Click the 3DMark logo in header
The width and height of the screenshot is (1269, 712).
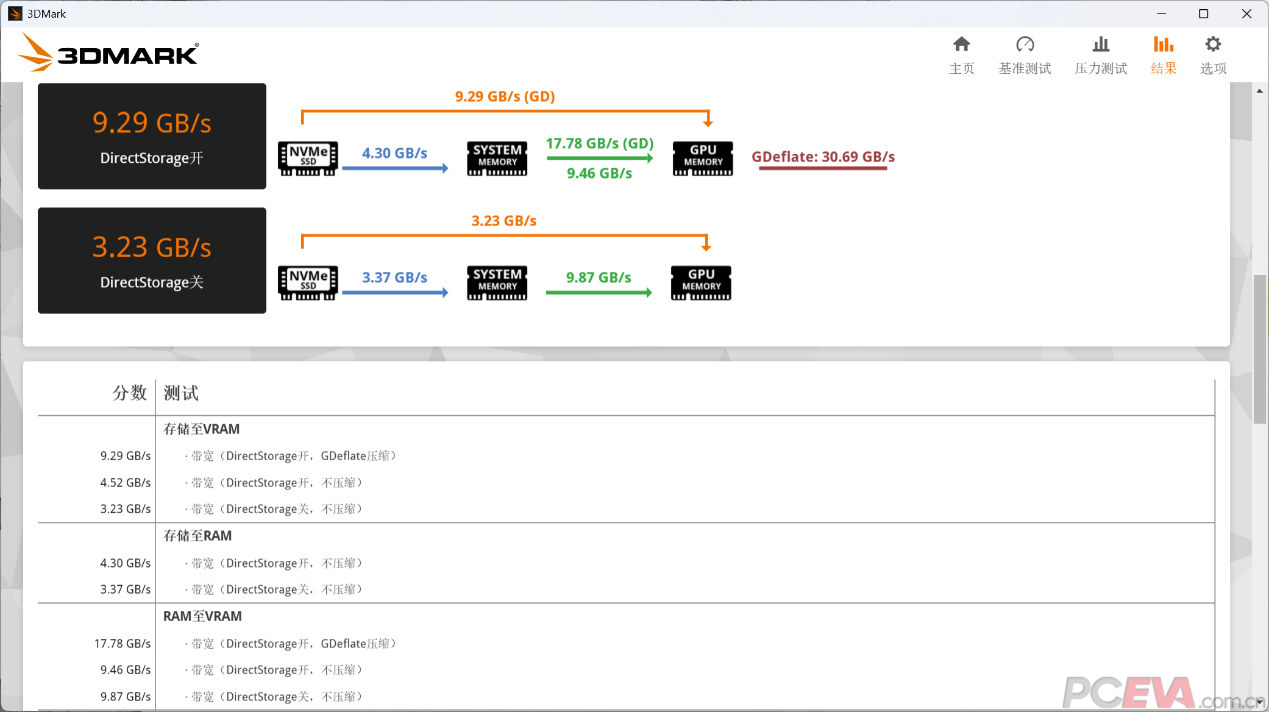[x=108, y=53]
